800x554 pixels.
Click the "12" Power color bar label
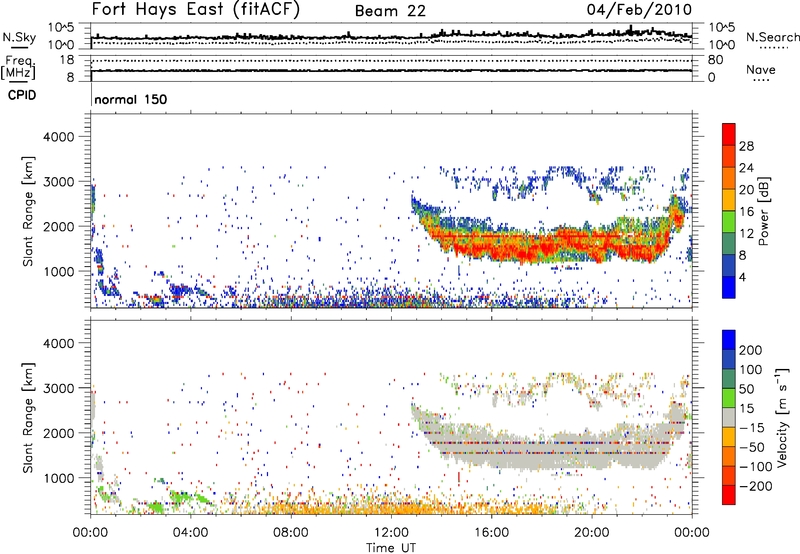[x=746, y=234]
